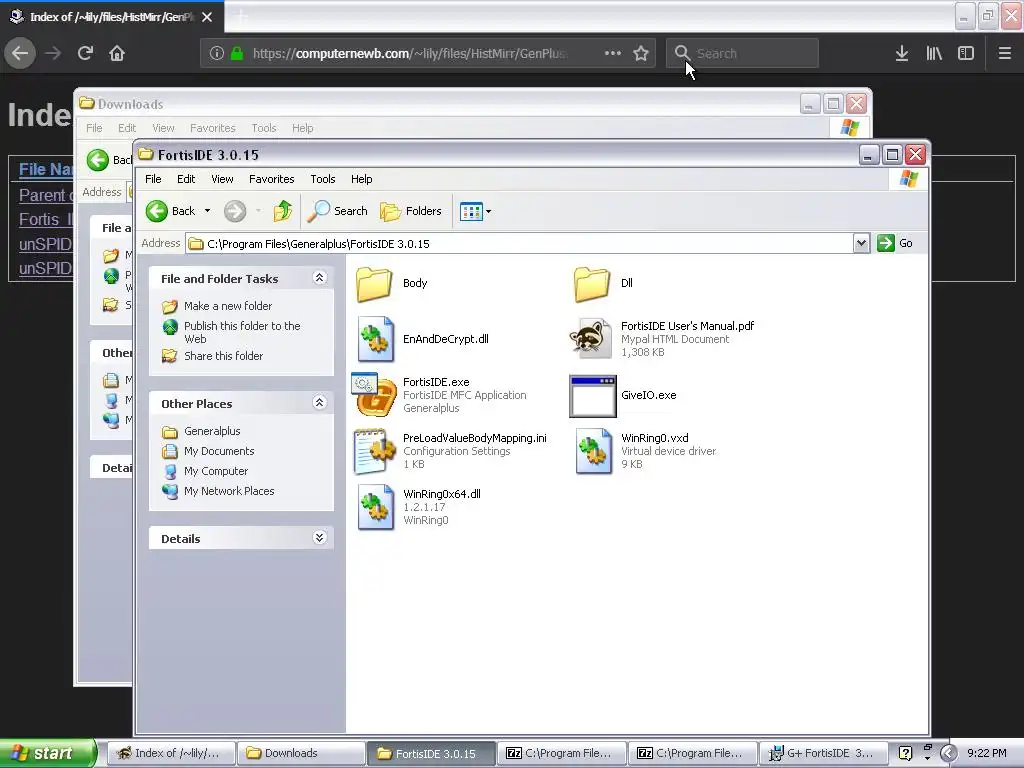Click Share this folder
Image resolution: width=1024 pixels, height=768 pixels.
coord(223,356)
